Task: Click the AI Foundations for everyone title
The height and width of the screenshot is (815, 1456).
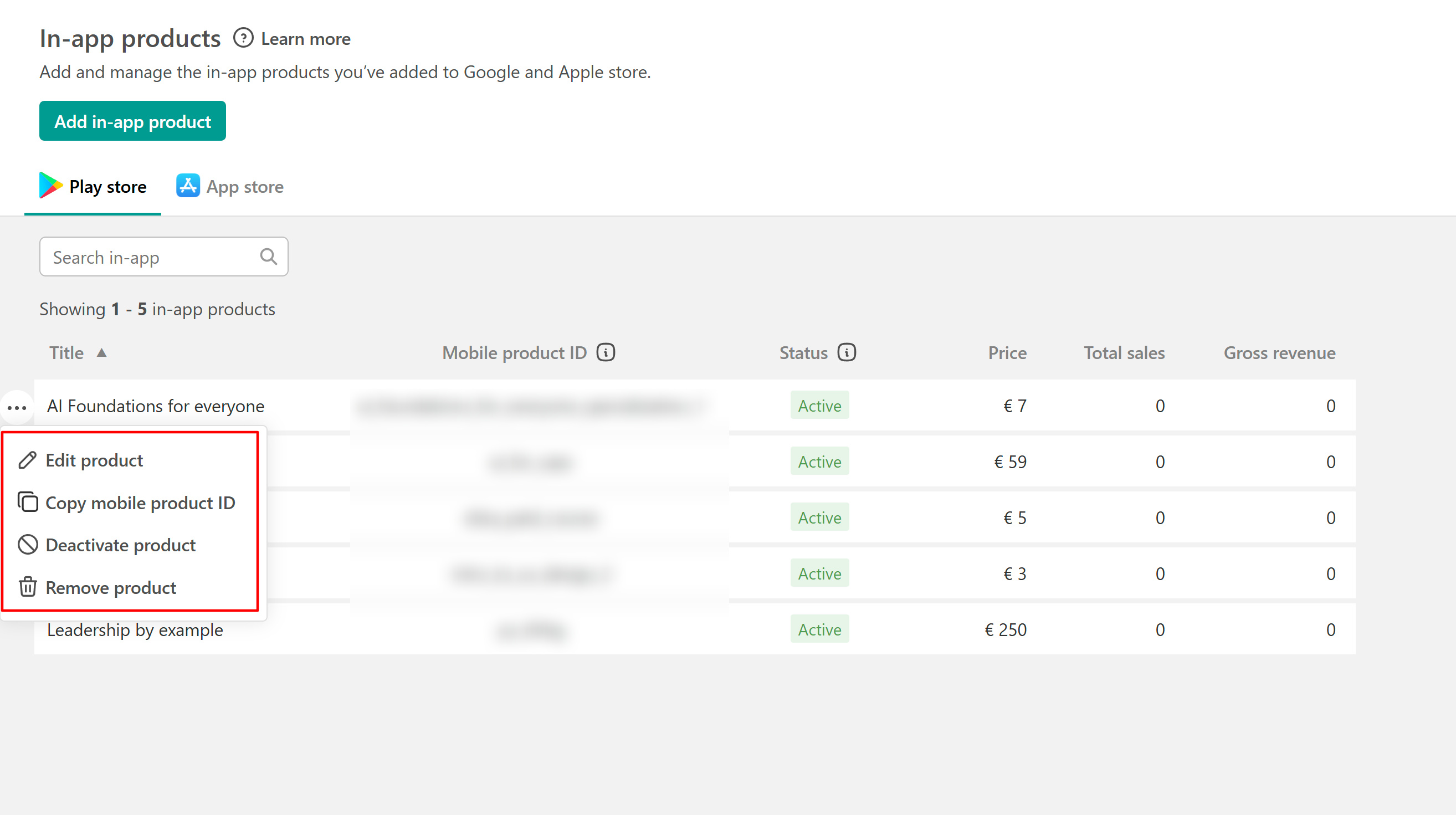Action: 156,406
